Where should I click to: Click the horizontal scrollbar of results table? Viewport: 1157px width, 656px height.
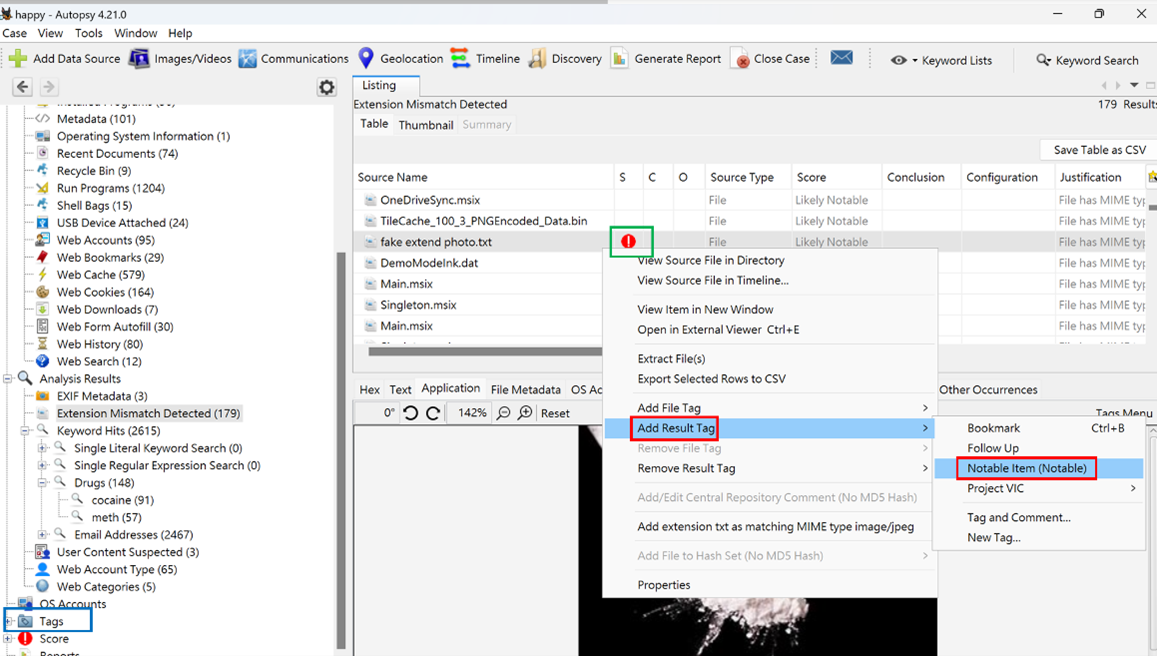(485, 351)
